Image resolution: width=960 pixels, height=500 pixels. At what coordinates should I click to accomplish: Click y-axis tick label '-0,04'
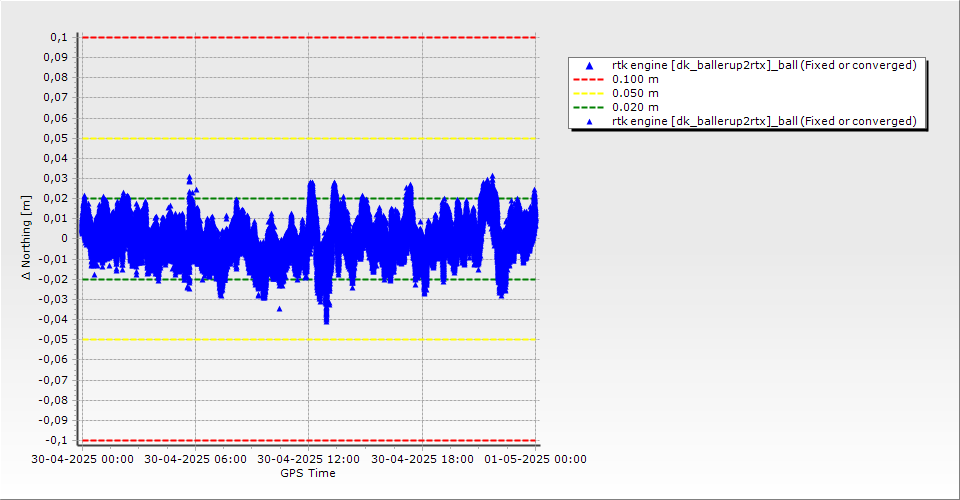[53, 319]
